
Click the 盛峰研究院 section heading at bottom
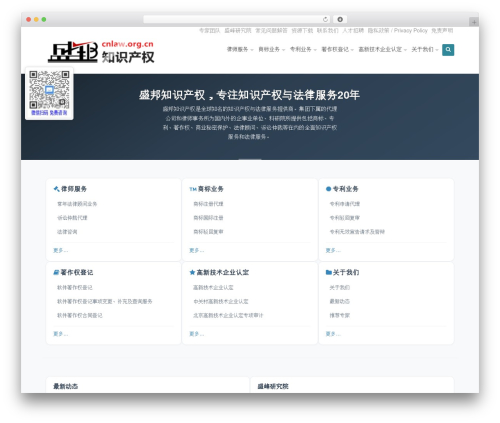click(x=273, y=386)
